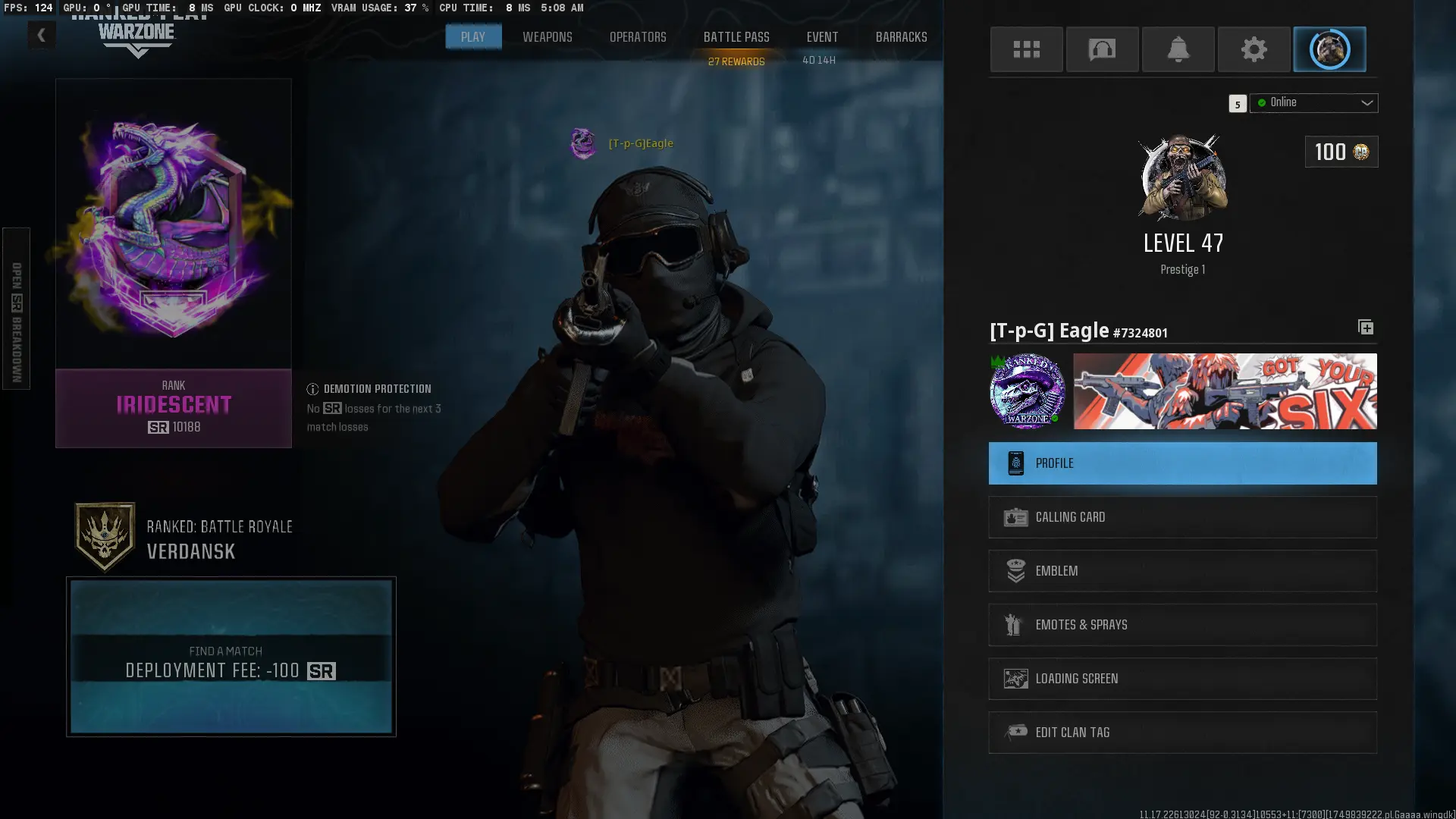The width and height of the screenshot is (1456, 819).
Task: Click the Got Your Six calling card banner
Action: click(x=1224, y=391)
